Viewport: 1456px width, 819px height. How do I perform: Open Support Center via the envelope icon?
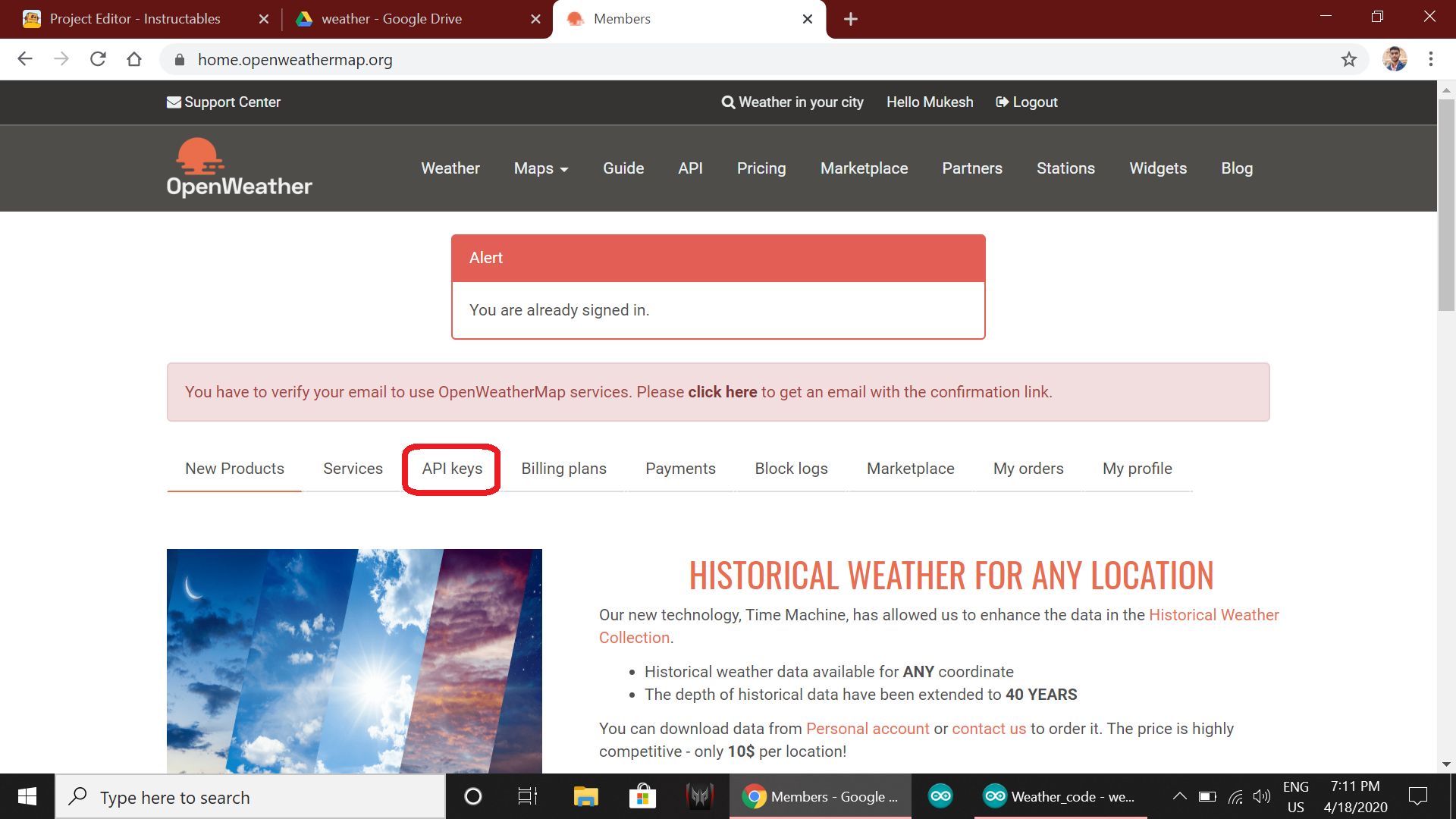tap(174, 102)
